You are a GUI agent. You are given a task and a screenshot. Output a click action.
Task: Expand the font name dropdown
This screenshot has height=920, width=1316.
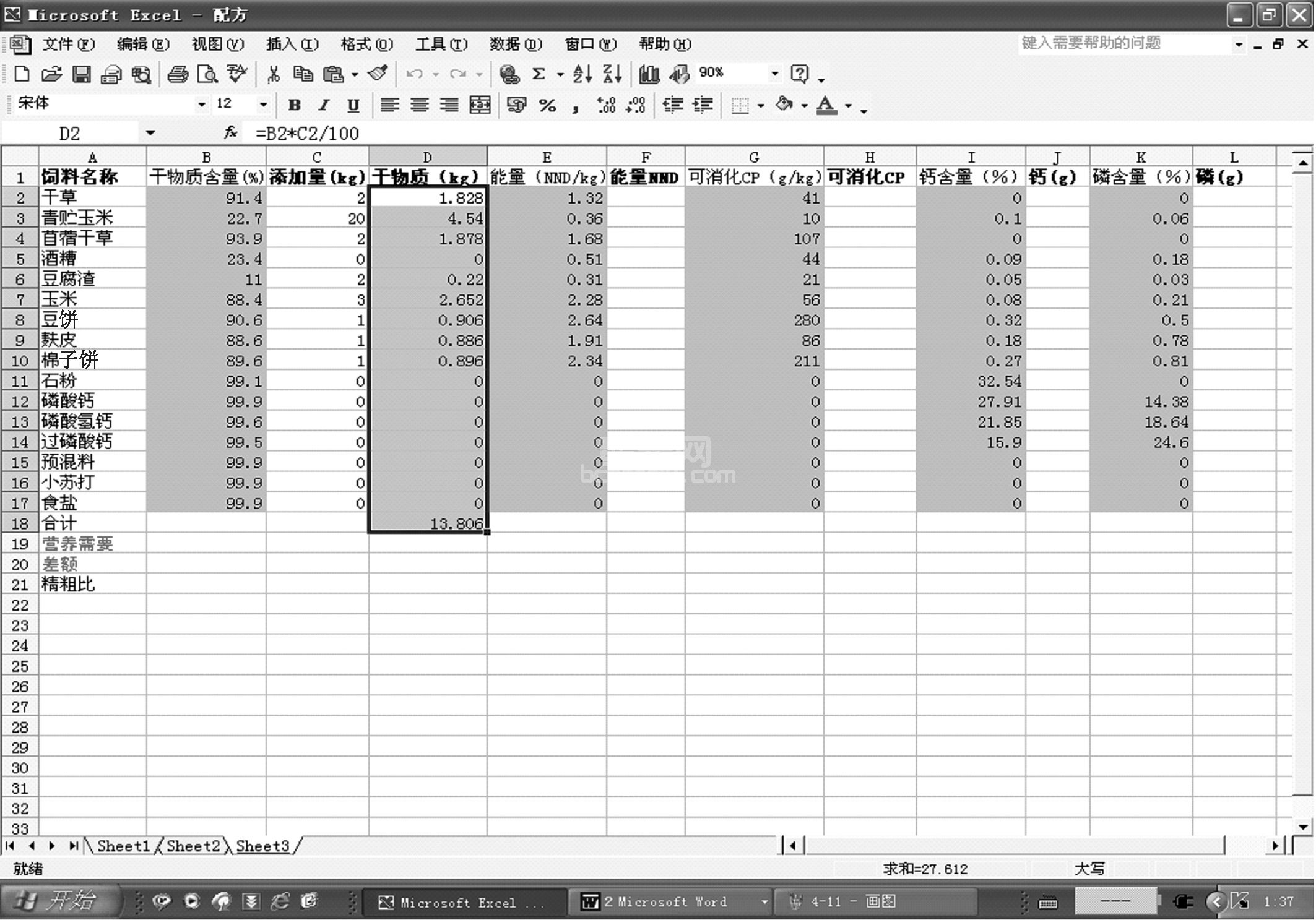[x=201, y=105]
